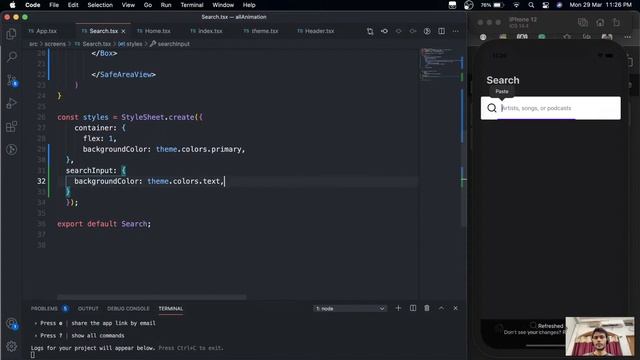Screen dimensions: 640x360
Task: Open the Output panel tab
Action: click(88, 308)
